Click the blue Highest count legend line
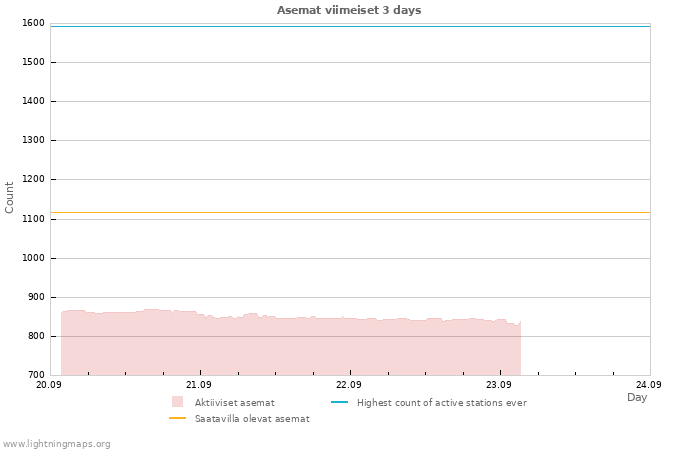Viewport: 700px width, 450px height. [x=339, y=402]
